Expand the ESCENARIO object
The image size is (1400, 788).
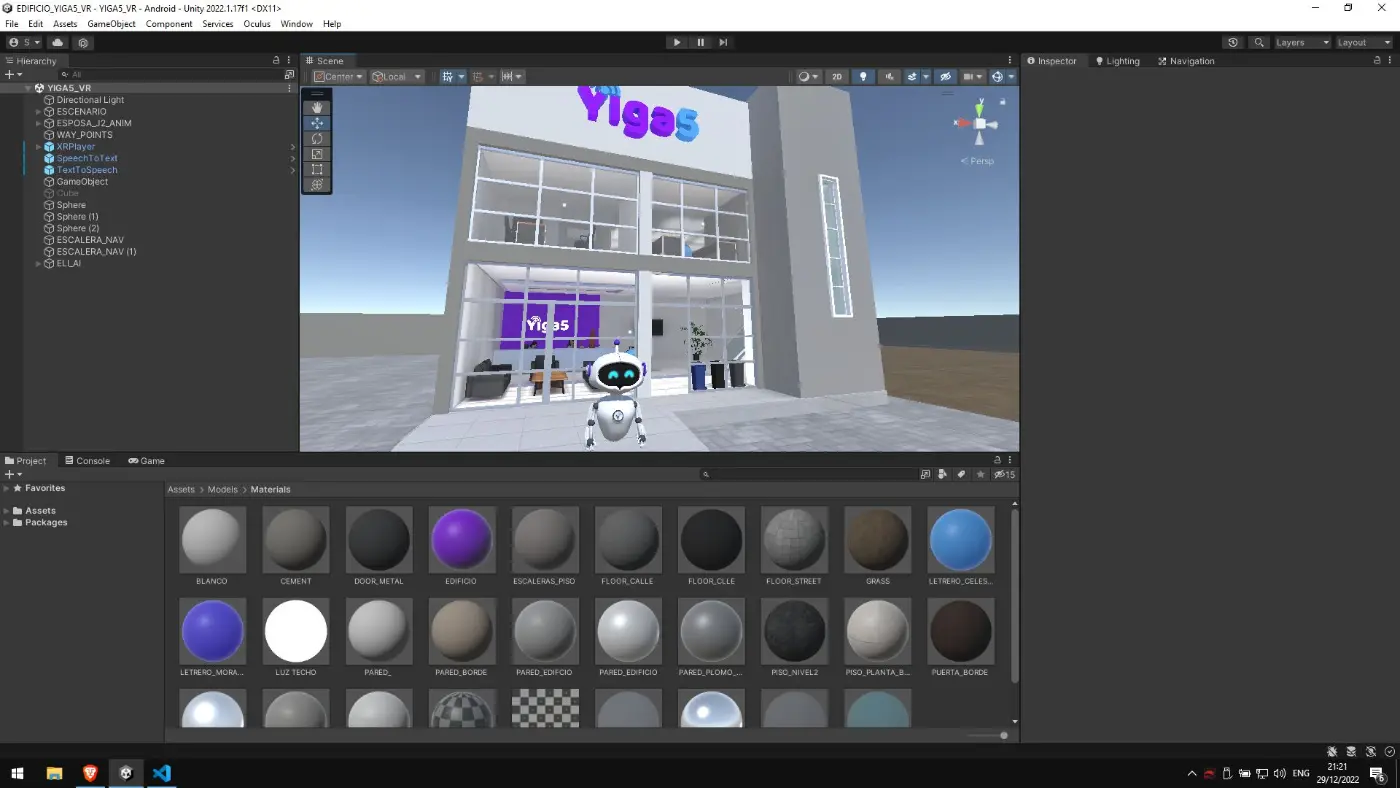[x=39, y=112]
